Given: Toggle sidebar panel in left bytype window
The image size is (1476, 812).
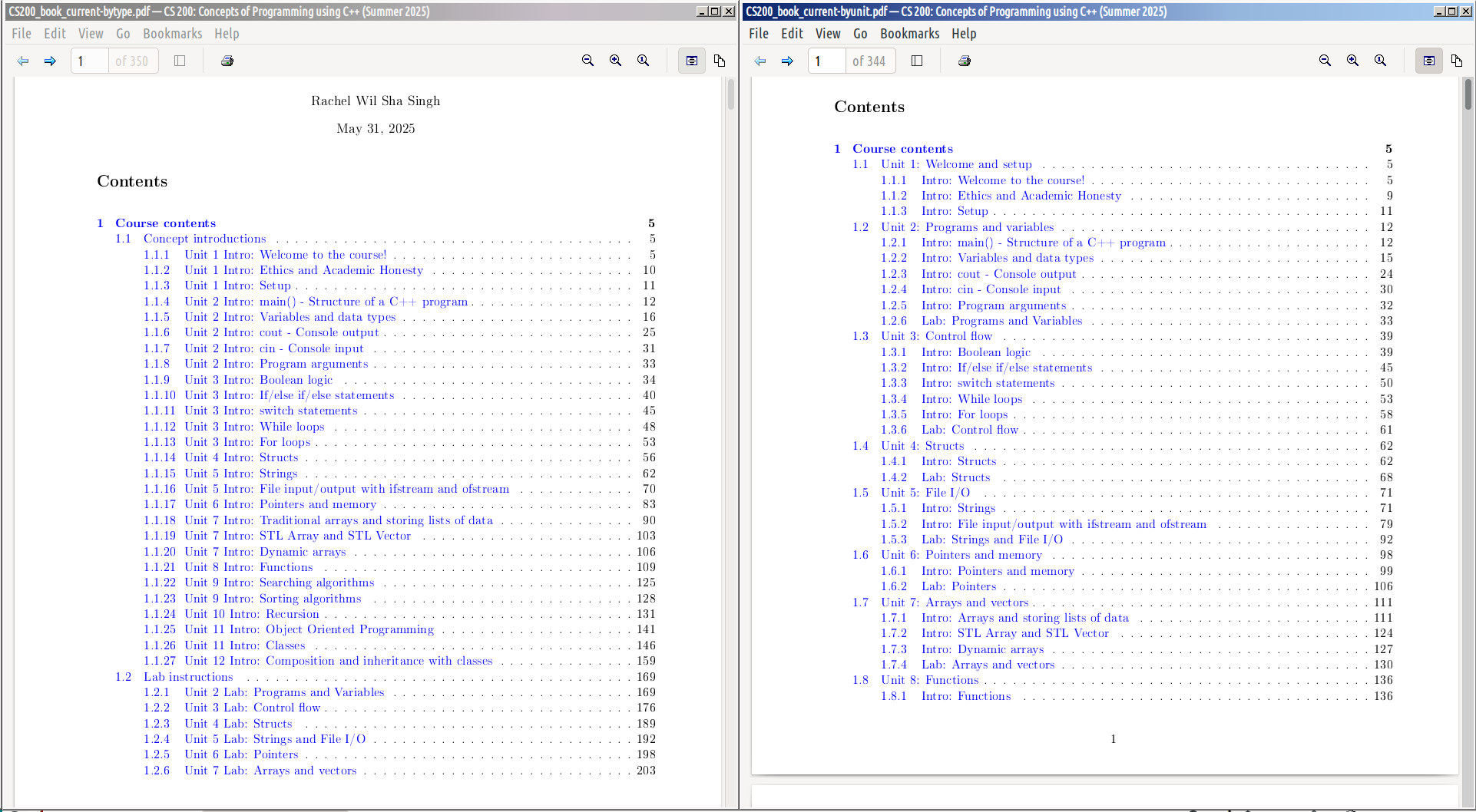Looking at the screenshot, I should (180, 61).
